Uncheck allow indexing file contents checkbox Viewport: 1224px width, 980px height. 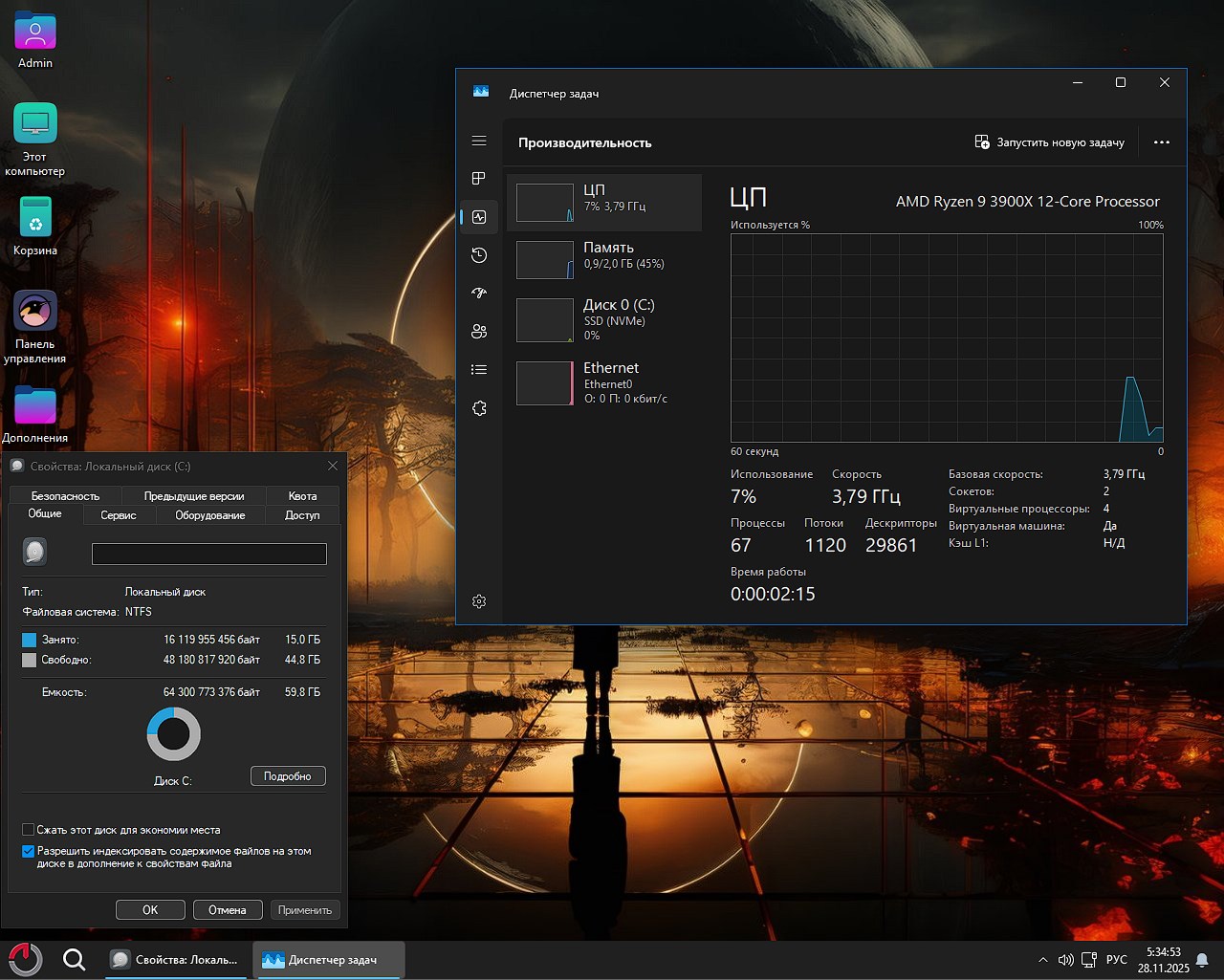coord(29,851)
